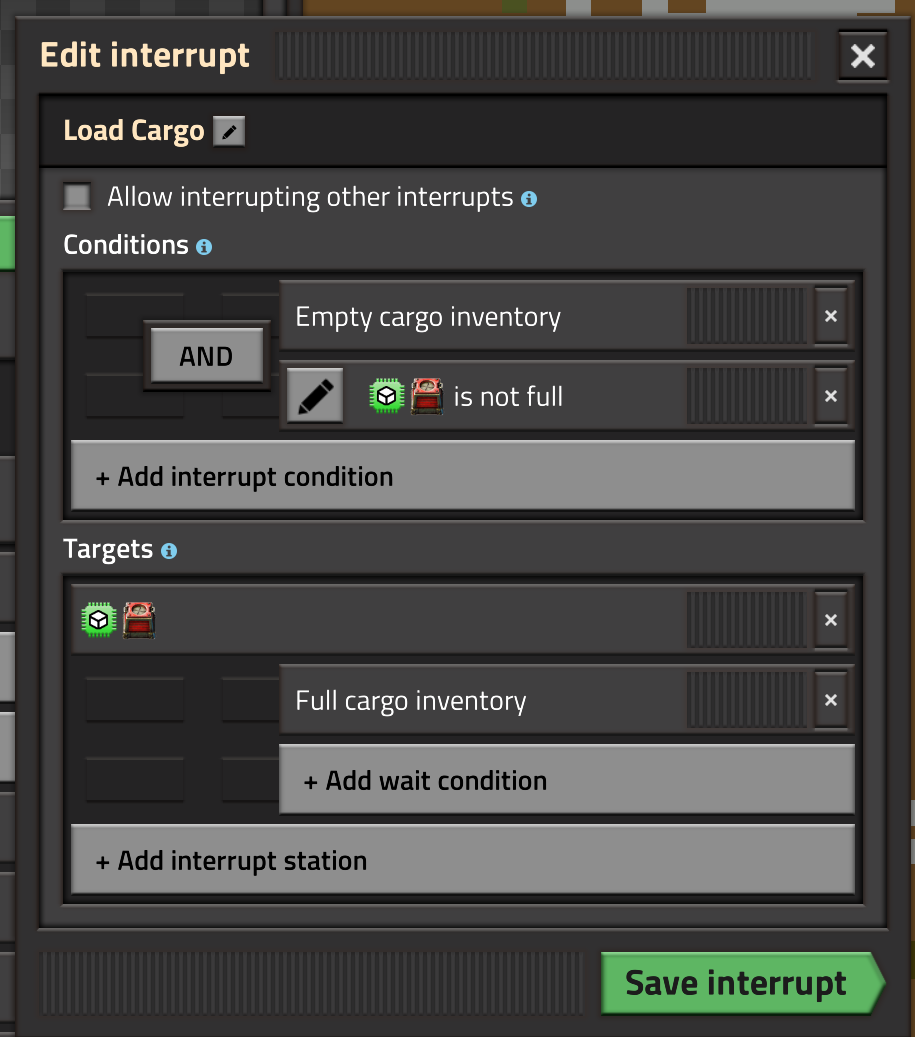Screen dimensions: 915x1037
Task: Click the green signal icon in target row
Action: click(98, 620)
